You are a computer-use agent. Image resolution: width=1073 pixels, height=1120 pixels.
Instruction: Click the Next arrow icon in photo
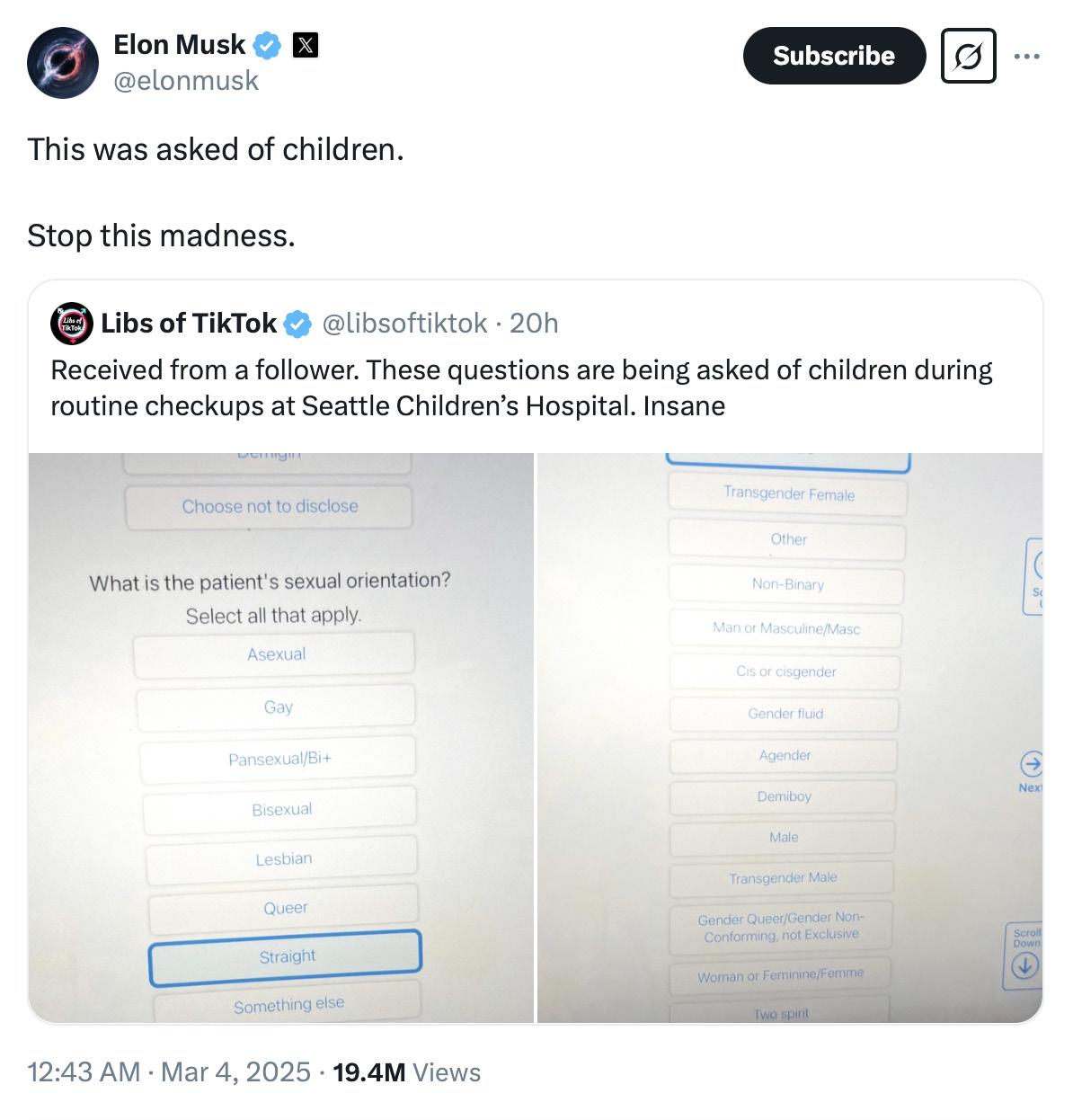coord(1030,764)
